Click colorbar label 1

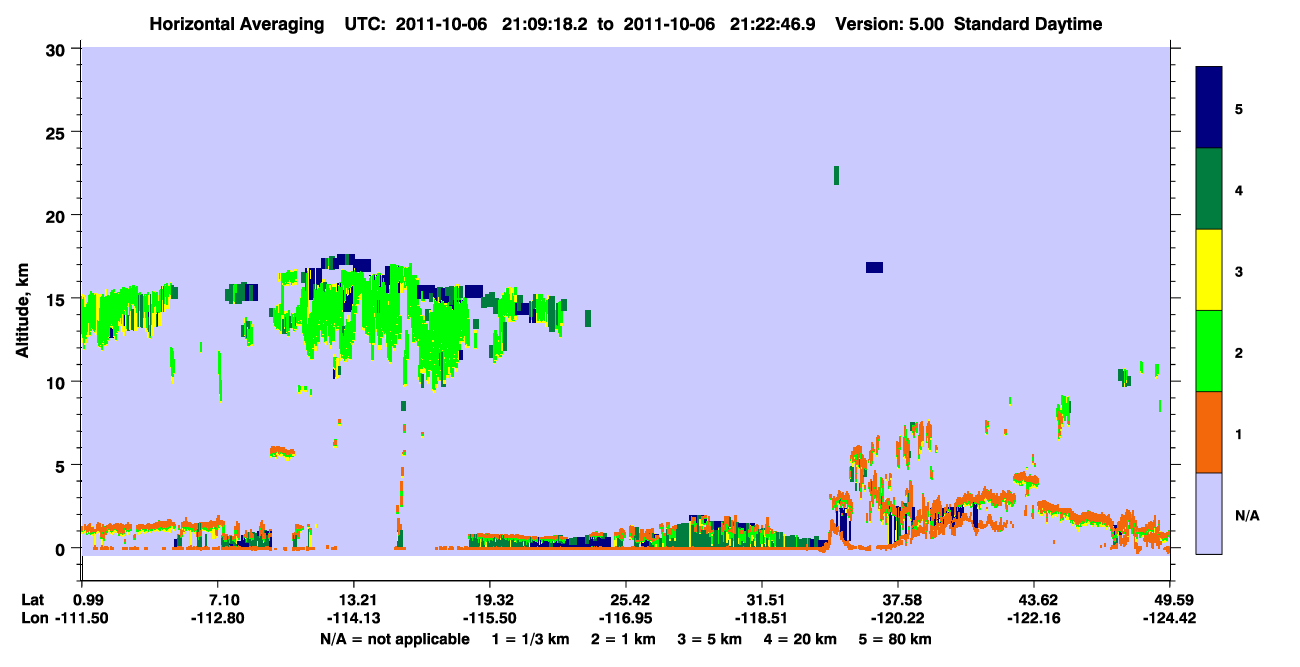click(1239, 432)
